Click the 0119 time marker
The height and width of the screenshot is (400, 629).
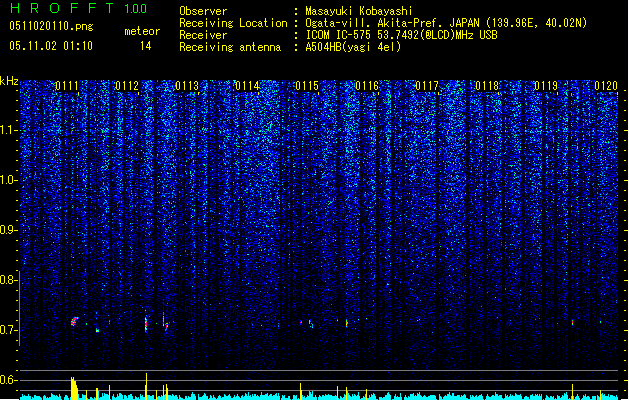point(546,86)
